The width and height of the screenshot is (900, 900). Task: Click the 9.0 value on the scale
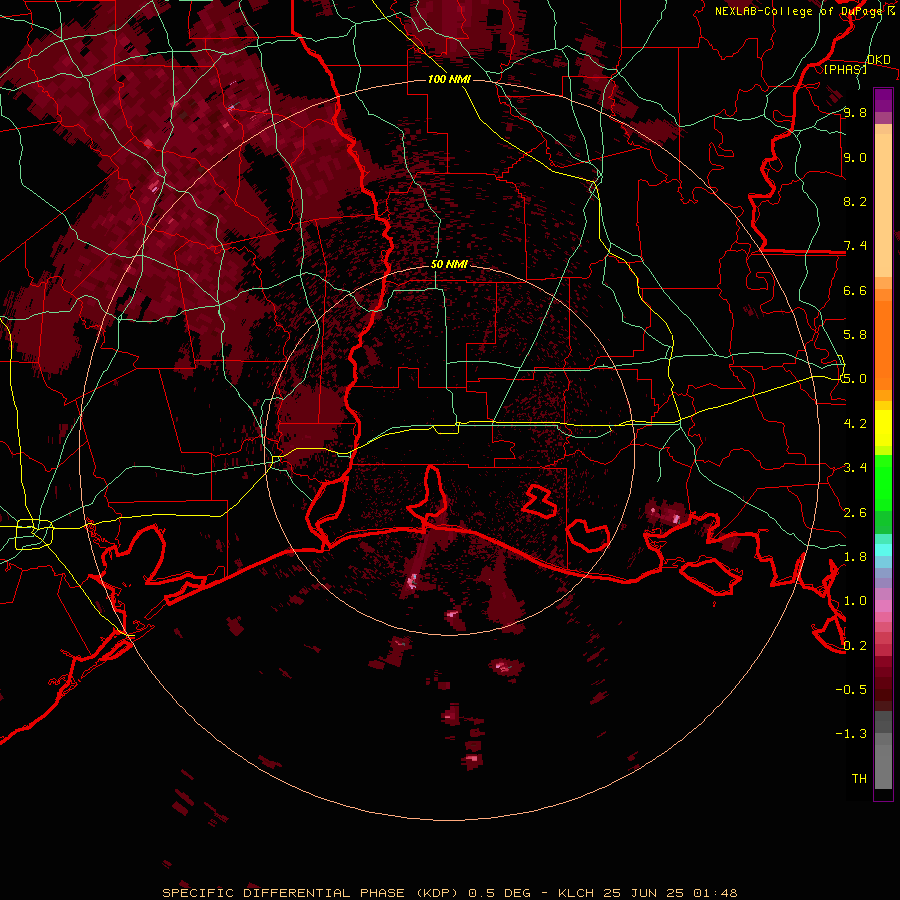pyautogui.click(x=855, y=157)
